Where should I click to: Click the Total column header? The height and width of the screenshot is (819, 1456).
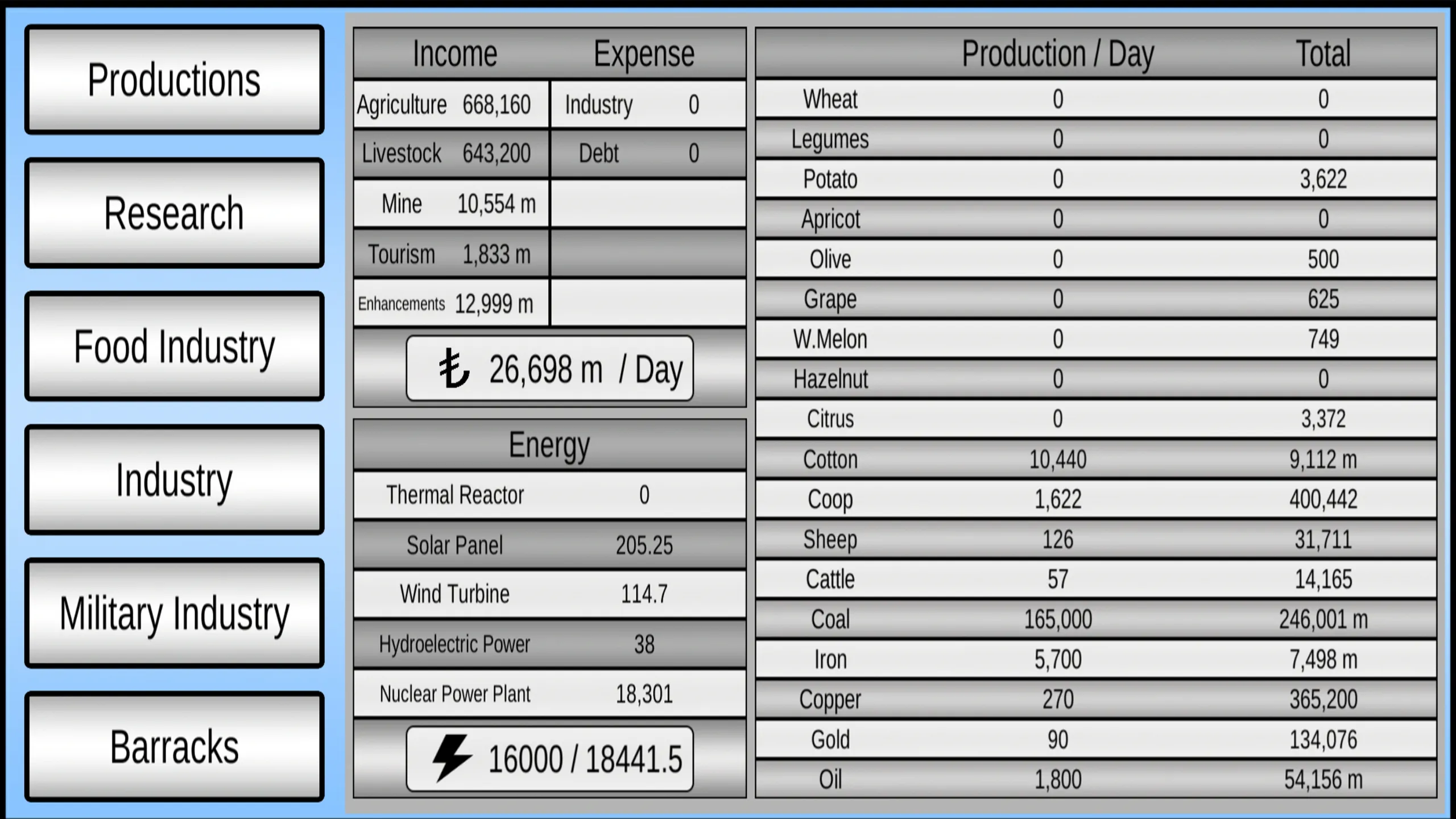[x=1323, y=54]
